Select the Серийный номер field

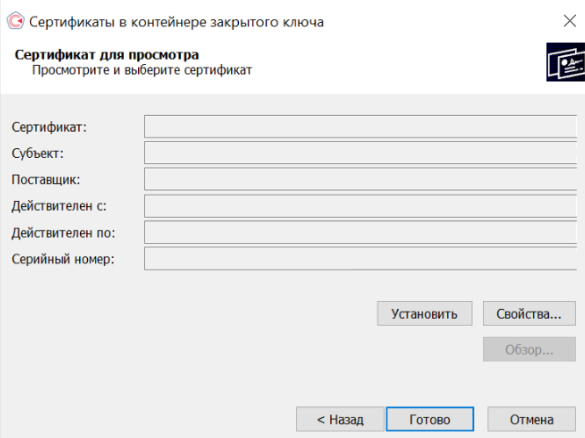360,259
